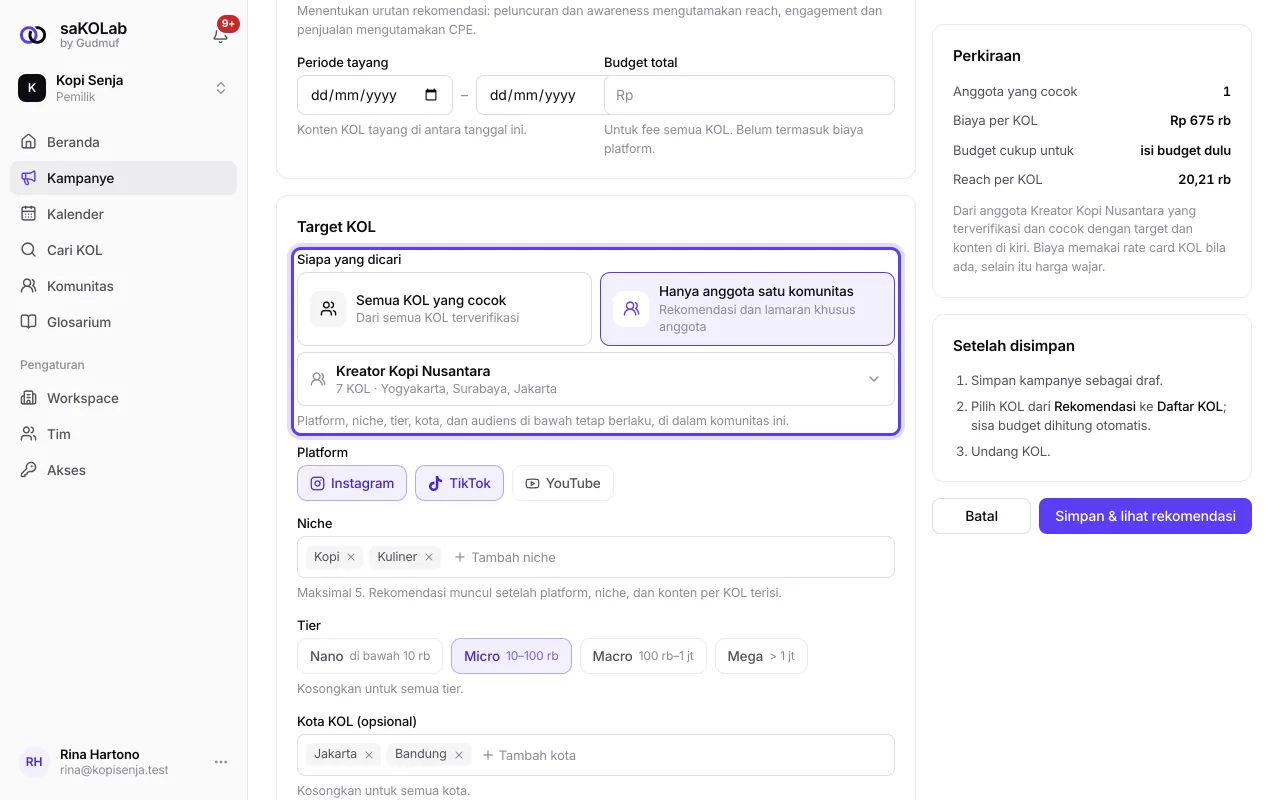This screenshot has width=1280, height=800.
Task: Expand the Kreator Kopi Nusantara community dropdown
Action: pyautogui.click(x=596, y=379)
